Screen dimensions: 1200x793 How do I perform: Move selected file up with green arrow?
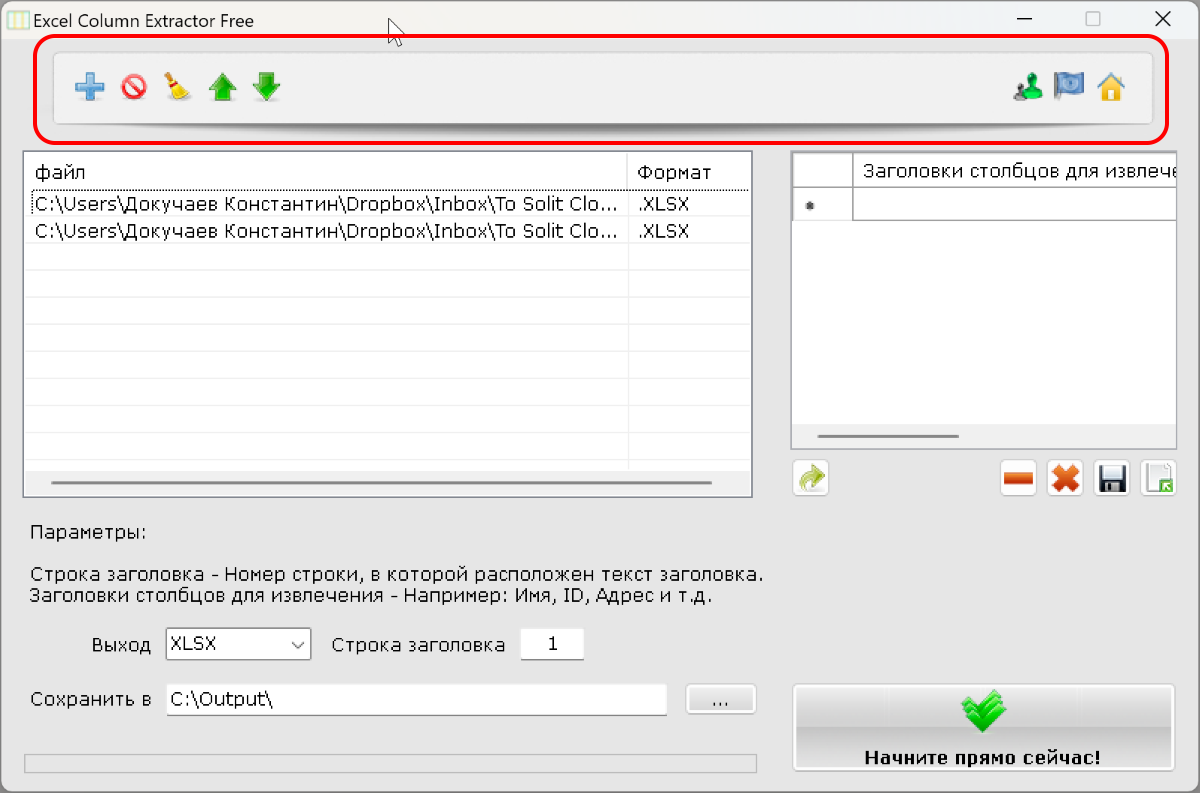pyautogui.click(x=222, y=88)
